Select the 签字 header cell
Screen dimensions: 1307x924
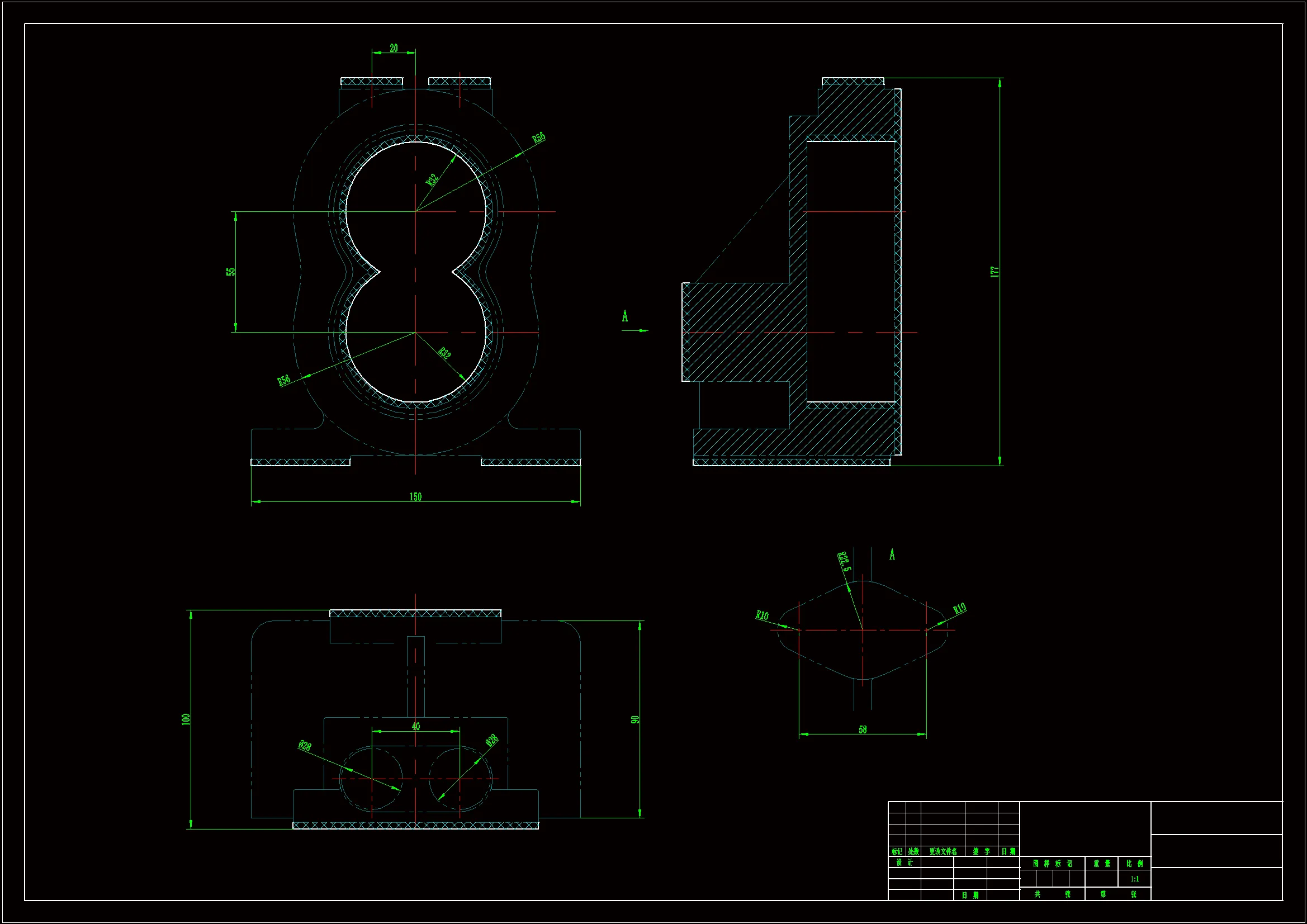[x=981, y=851]
